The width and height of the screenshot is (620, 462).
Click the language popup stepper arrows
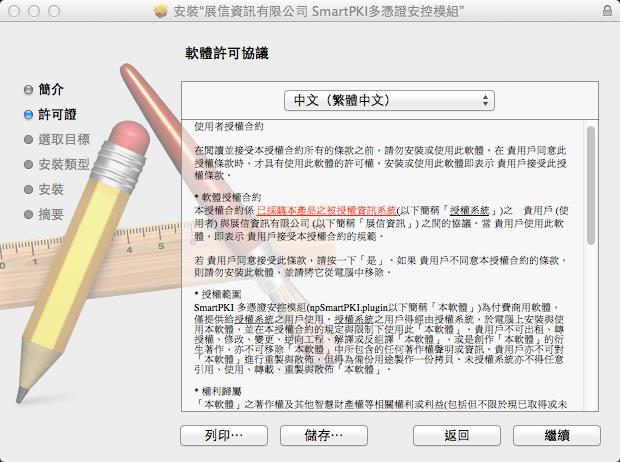point(485,100)
